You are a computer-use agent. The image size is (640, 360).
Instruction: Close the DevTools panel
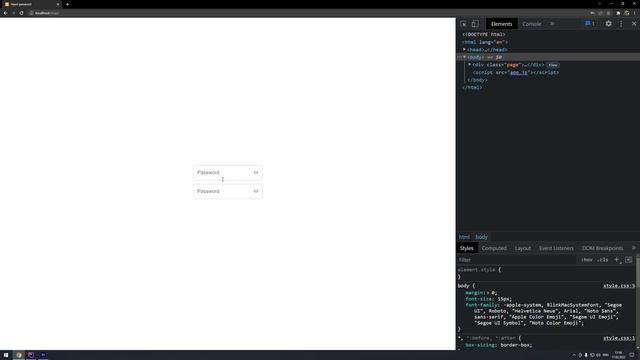click(x=634, y=24)
